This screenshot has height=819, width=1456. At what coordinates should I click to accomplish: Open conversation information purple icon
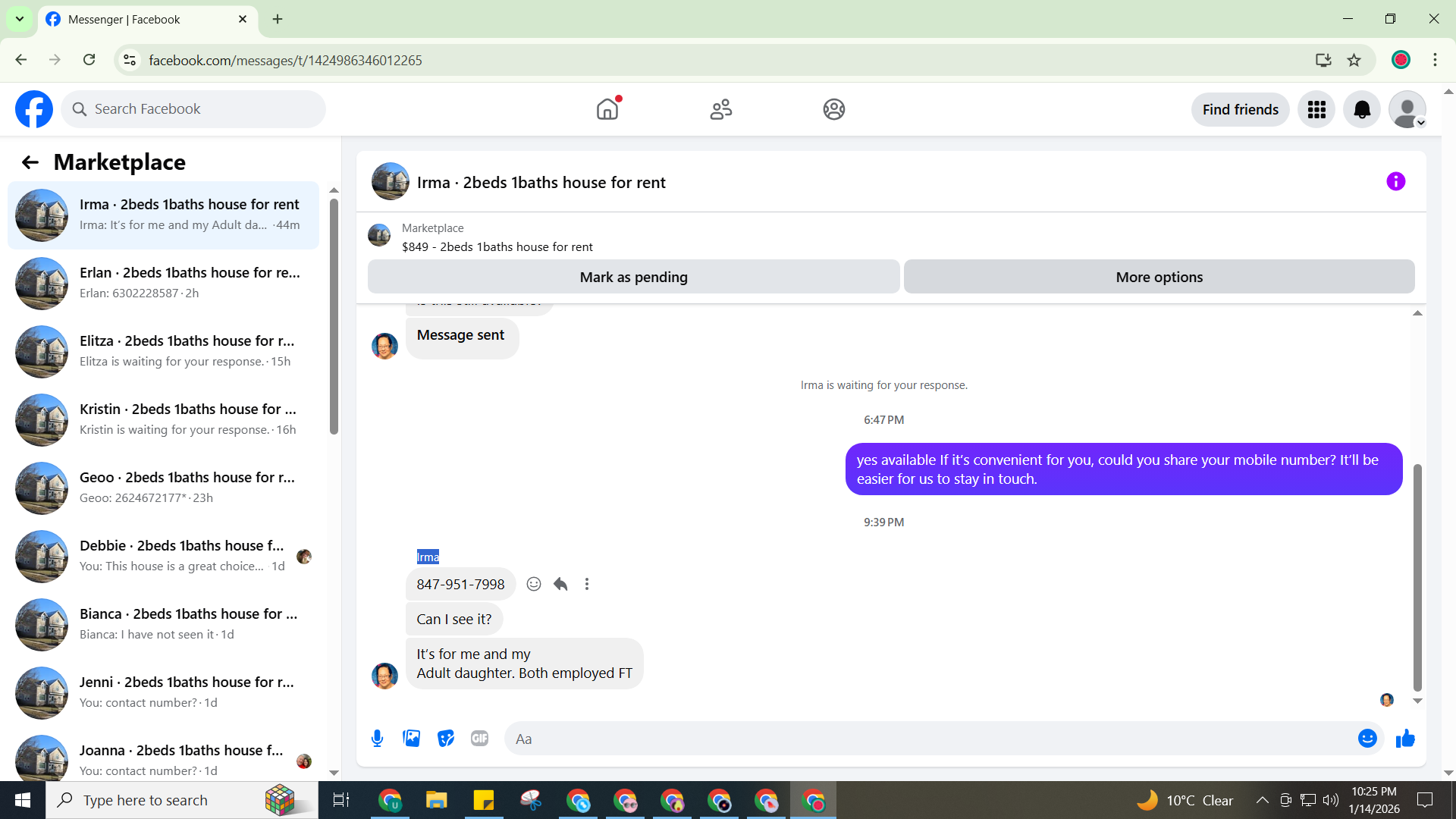[x=1395, y=182]
